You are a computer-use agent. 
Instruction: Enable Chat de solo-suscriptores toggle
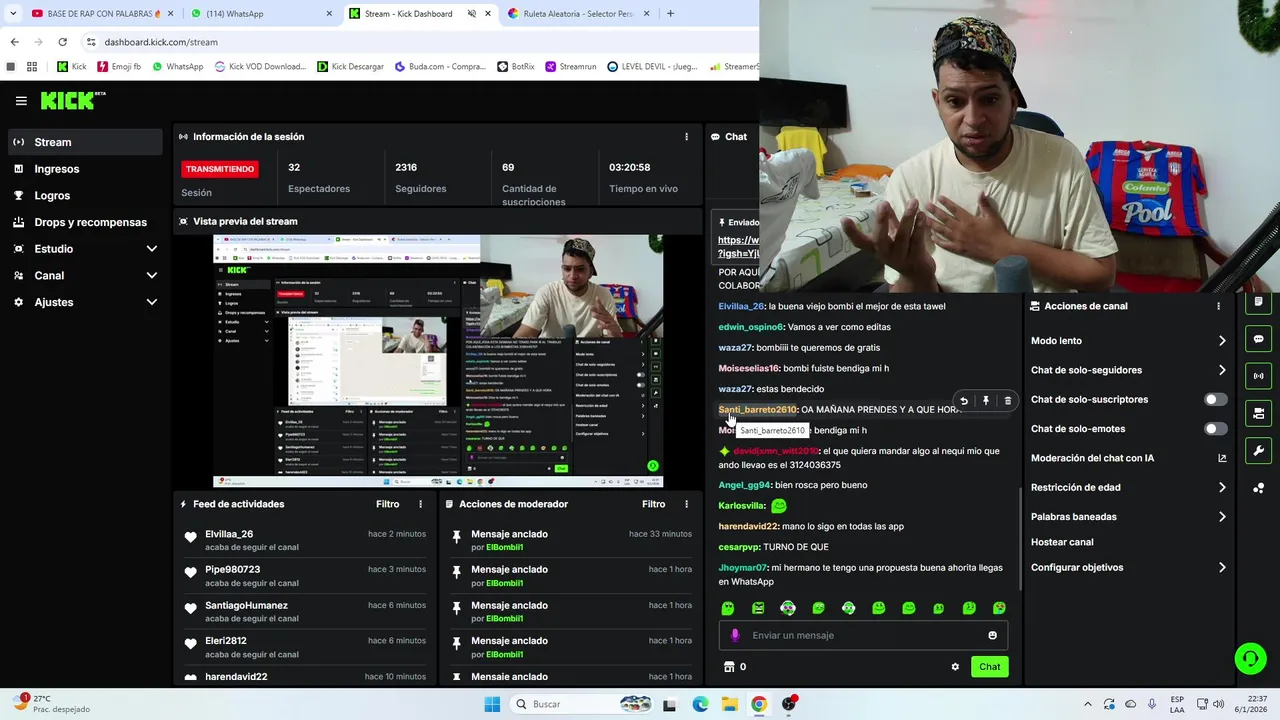click(x=1215, y=399)
